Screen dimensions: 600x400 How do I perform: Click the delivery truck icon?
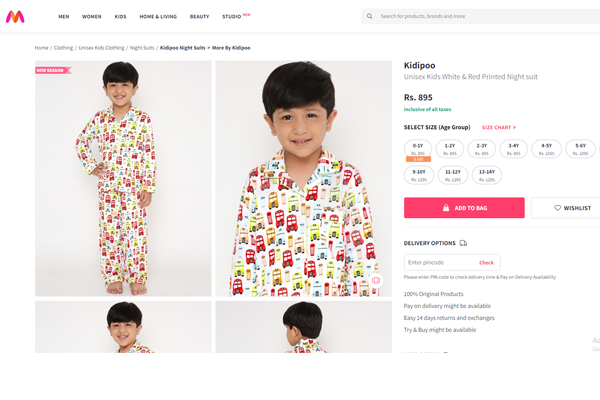tap(463, 243)
